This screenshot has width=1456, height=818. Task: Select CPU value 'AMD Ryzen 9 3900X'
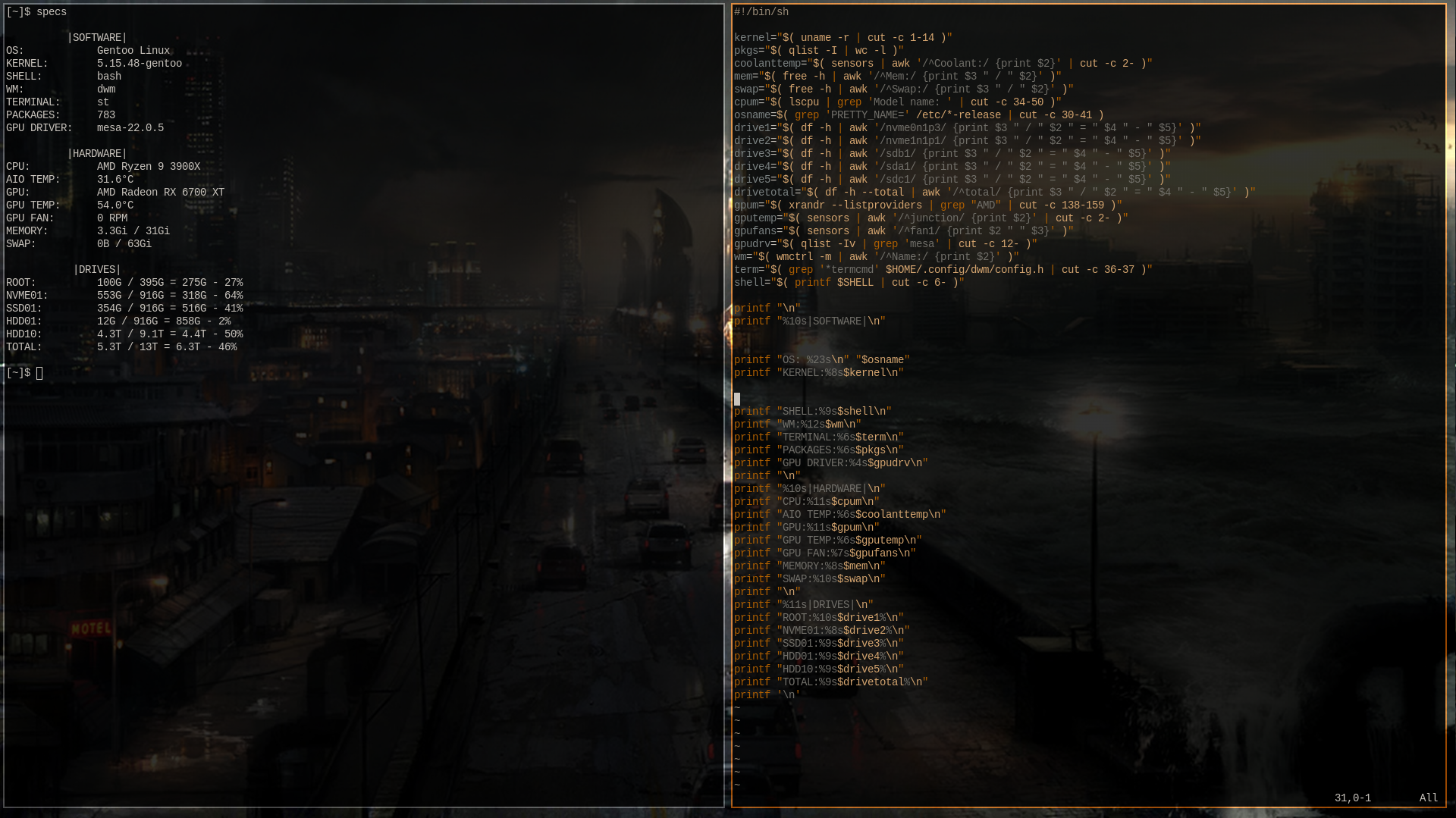pos(149,167)
